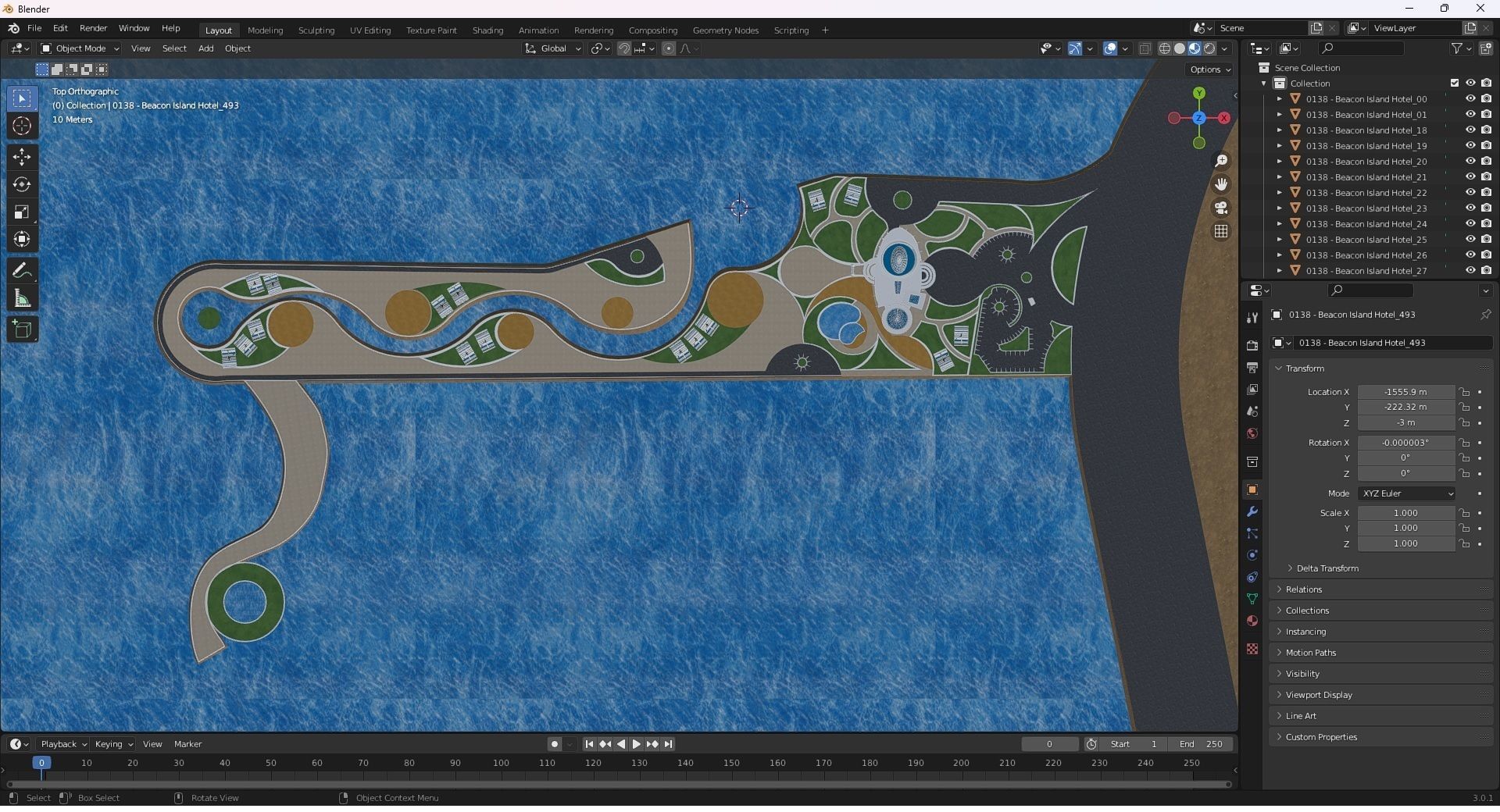Open the timeline Marker menu
Screen dimensions: 1500x812
pyautogui.click(x=187, y=744)
